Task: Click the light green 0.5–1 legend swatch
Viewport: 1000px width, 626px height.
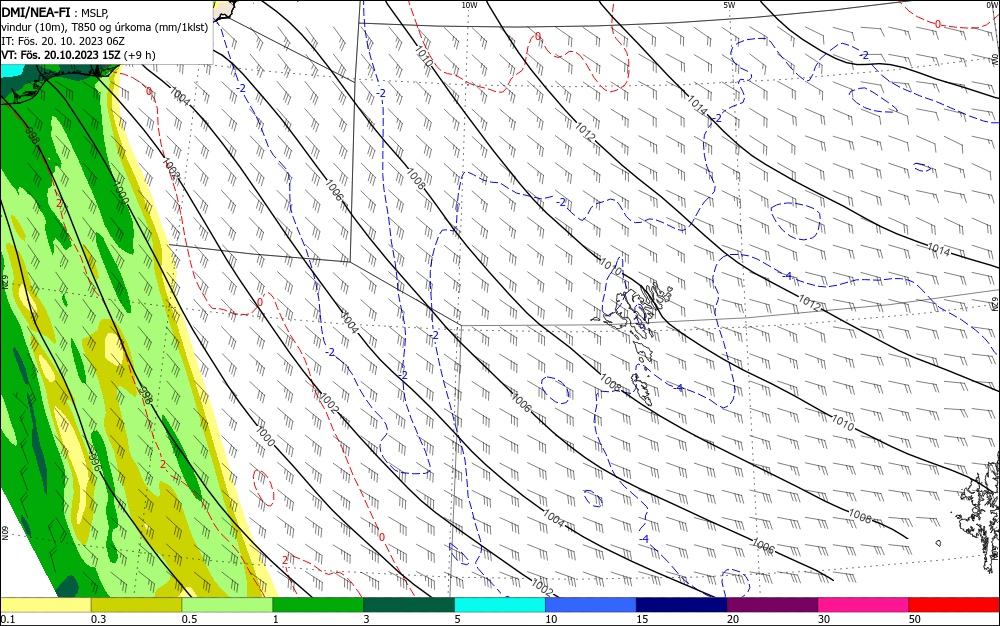Action: pos(227,605)
